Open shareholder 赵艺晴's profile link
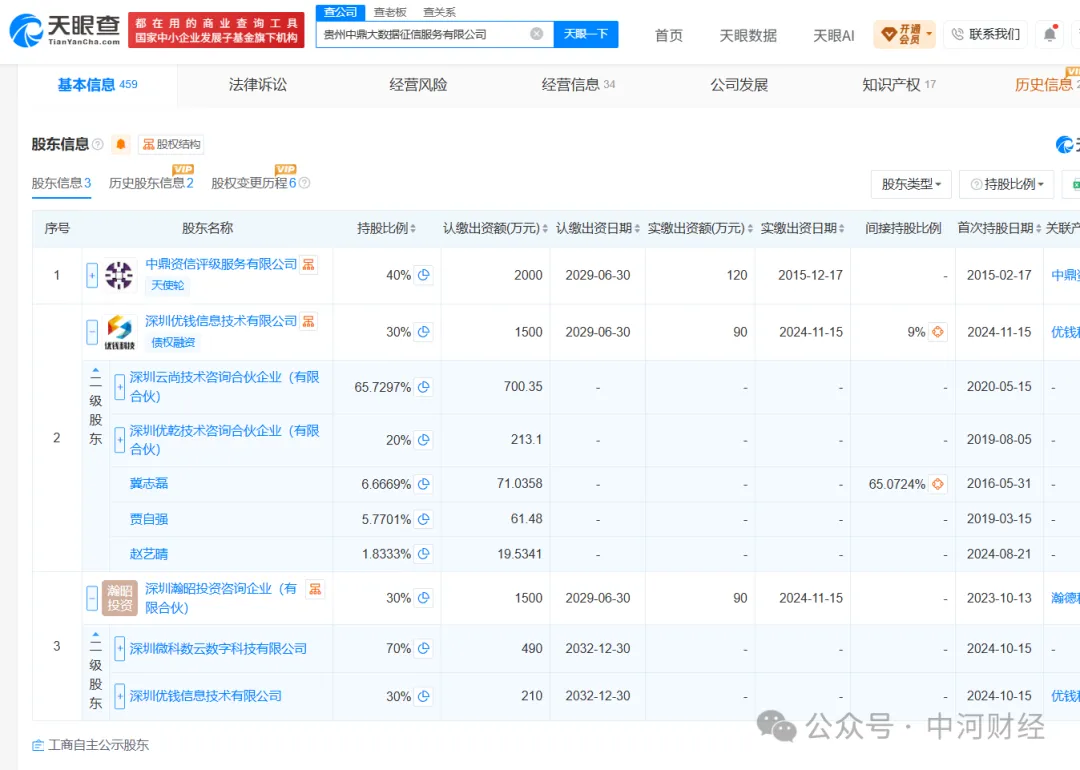The width and height of the screenshot is (1080, 770). click(149, 554)
